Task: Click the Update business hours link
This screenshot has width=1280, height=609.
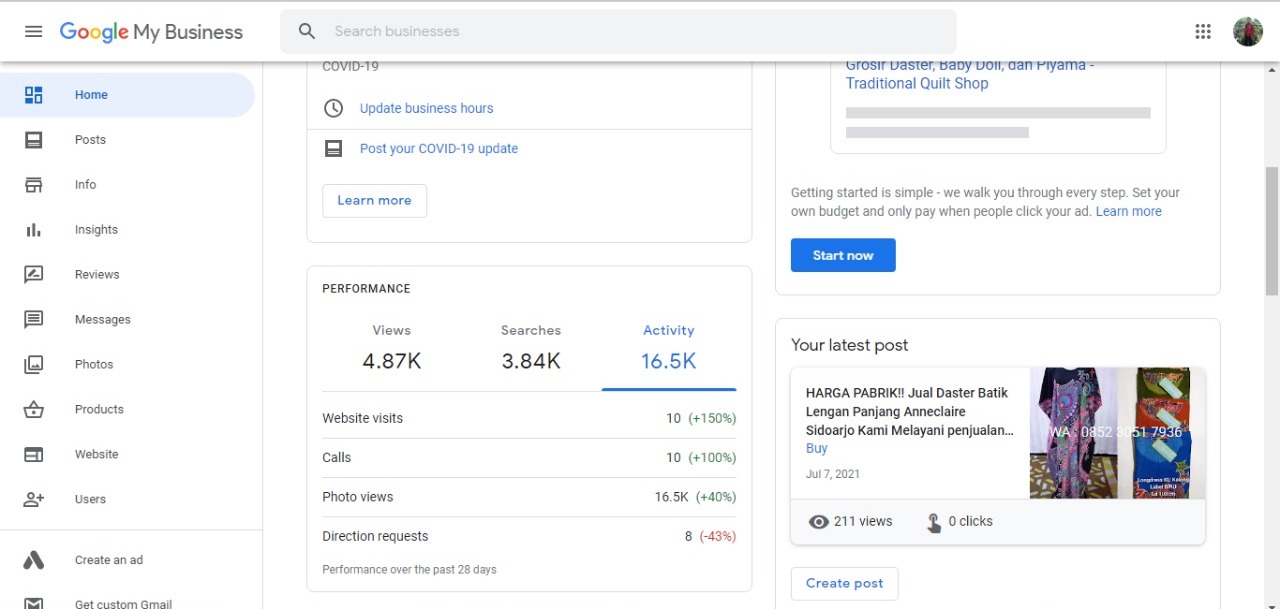Action: [426, 108]
